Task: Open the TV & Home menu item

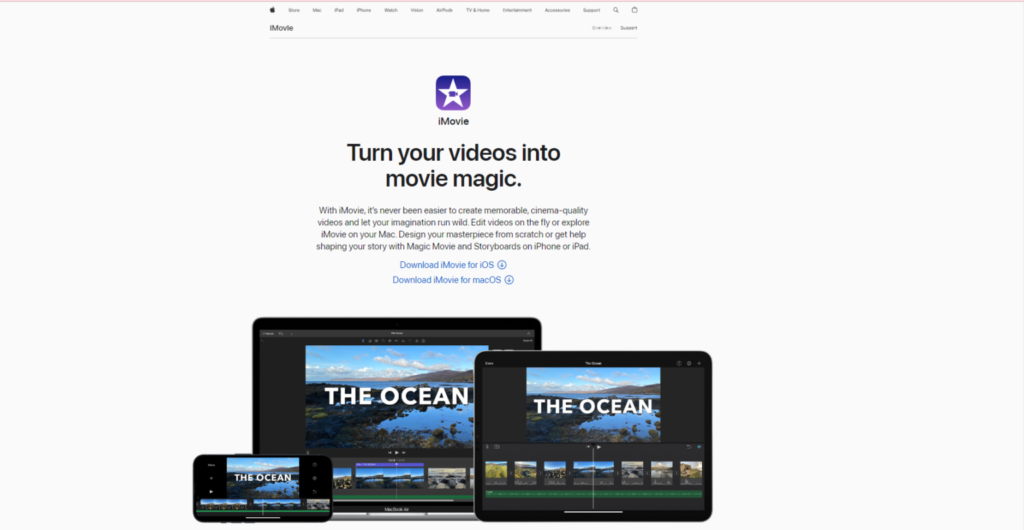Action: [477, 10]
